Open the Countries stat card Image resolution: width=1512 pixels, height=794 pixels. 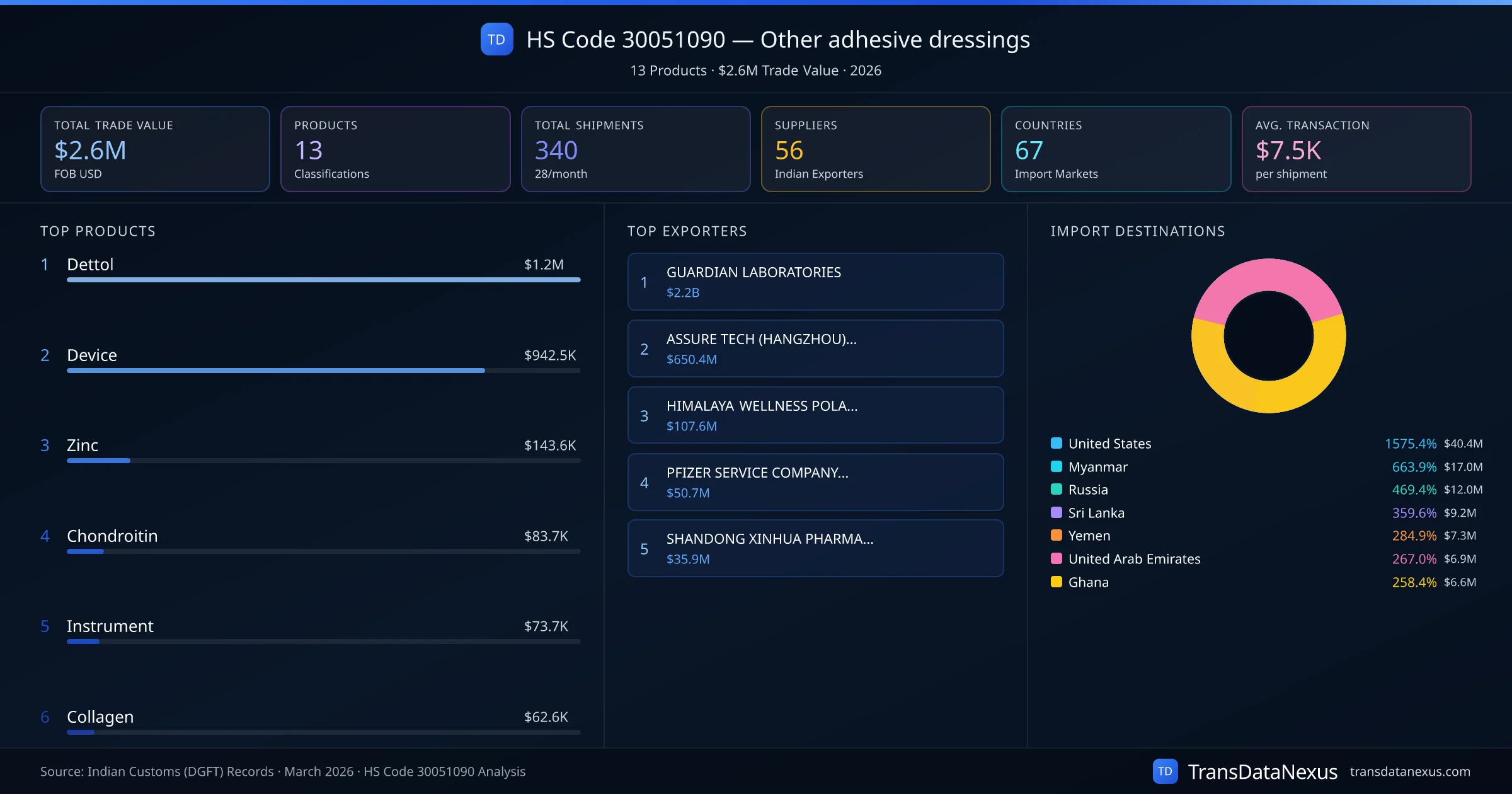(1115, 149)
